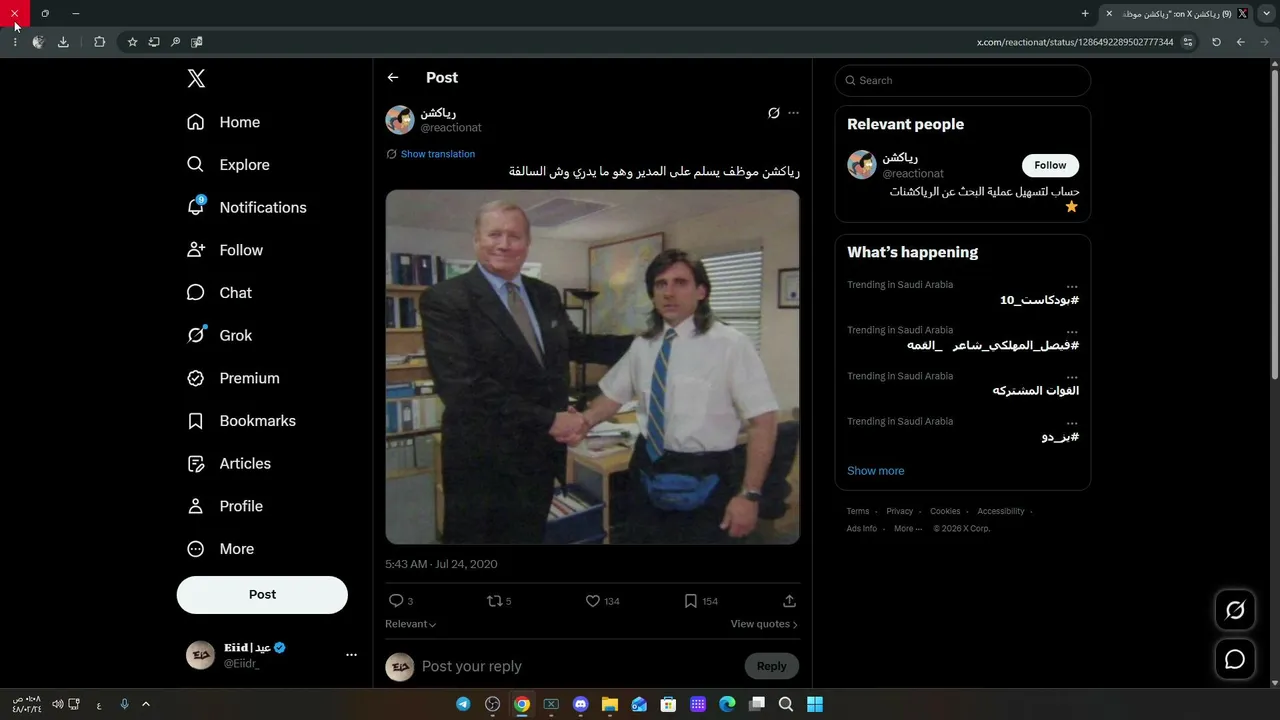Open the Chrome three-dot menu

coord(15,42)
